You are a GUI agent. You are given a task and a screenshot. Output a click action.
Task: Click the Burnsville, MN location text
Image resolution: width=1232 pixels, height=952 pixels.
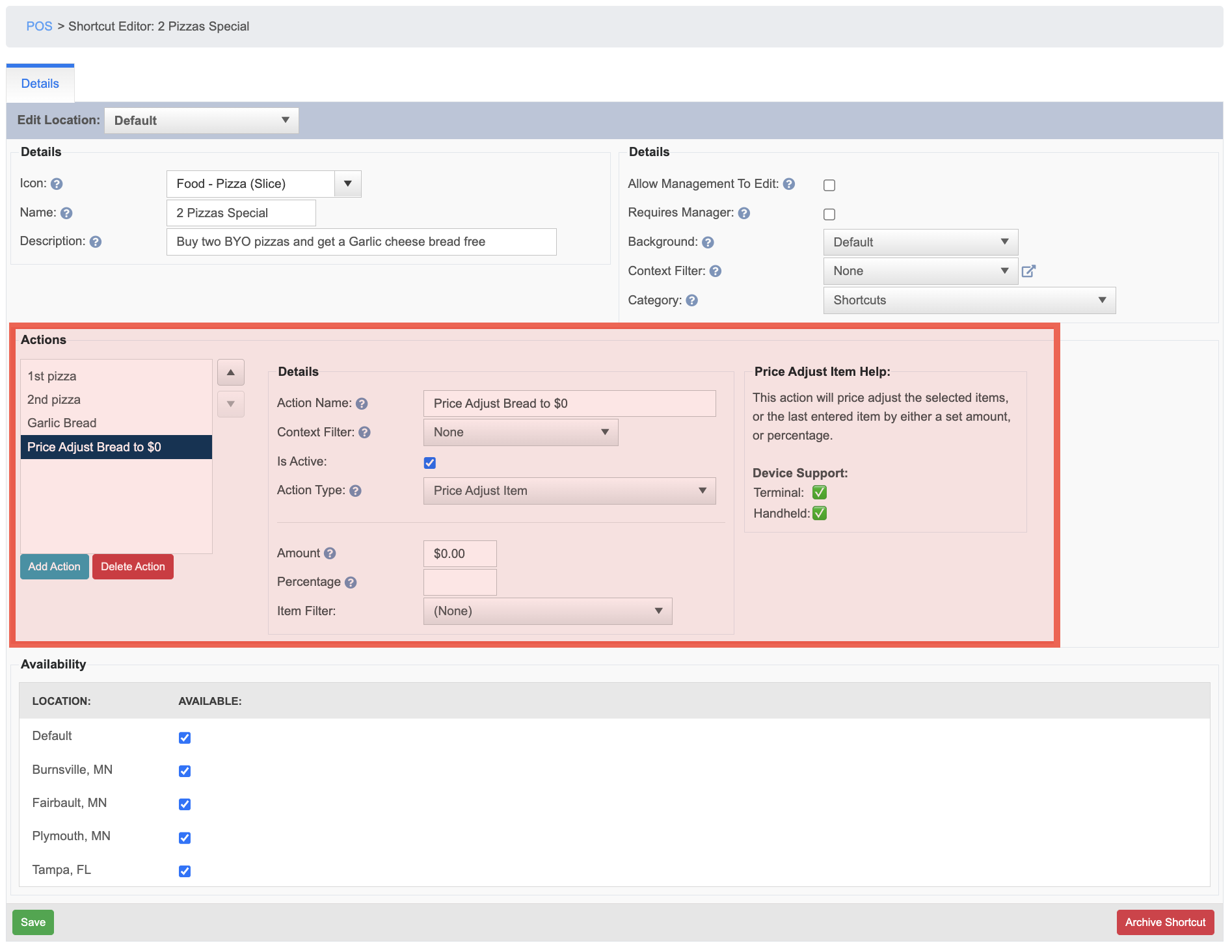point(72,770)
